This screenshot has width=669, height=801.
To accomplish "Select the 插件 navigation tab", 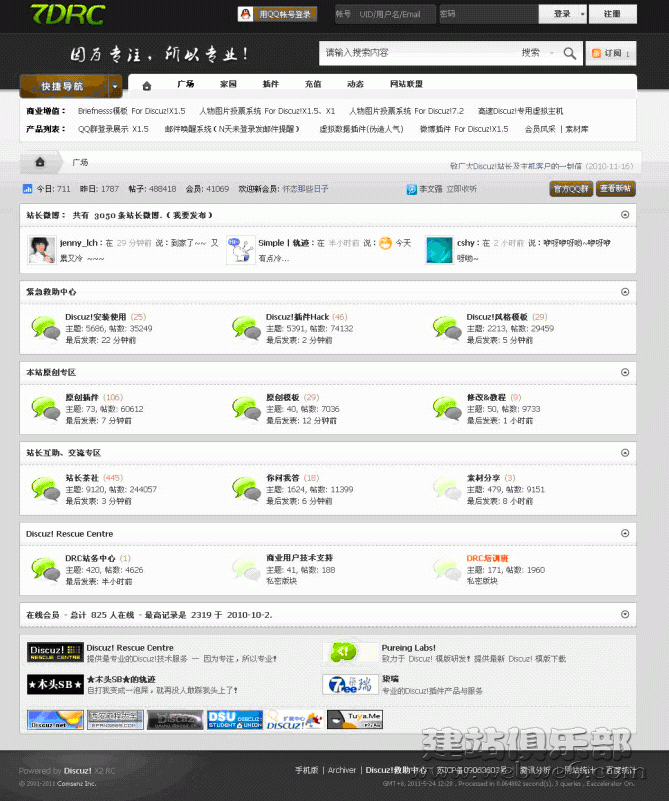I will point(271,84).
